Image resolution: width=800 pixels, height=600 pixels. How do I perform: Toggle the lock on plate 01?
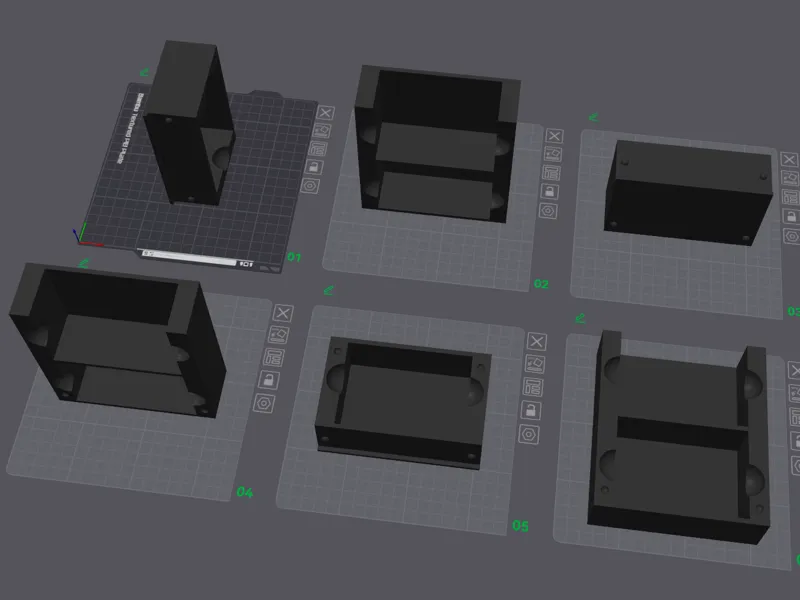tap(314, 167)
